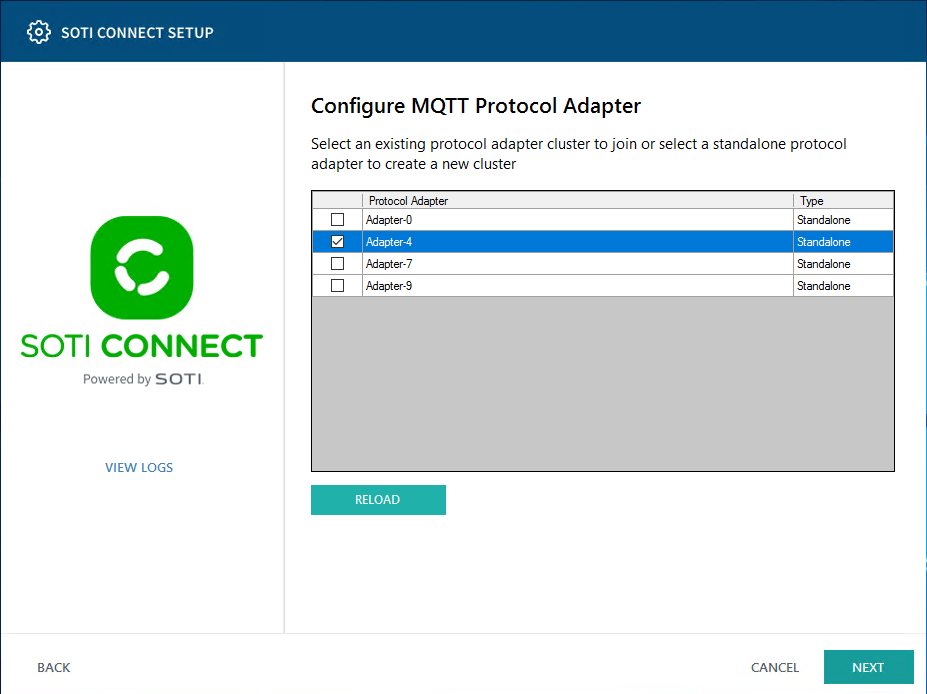The image size is (927, 694).
Task: Click Standalone type cell for Adapter-9
Action: 844,286
